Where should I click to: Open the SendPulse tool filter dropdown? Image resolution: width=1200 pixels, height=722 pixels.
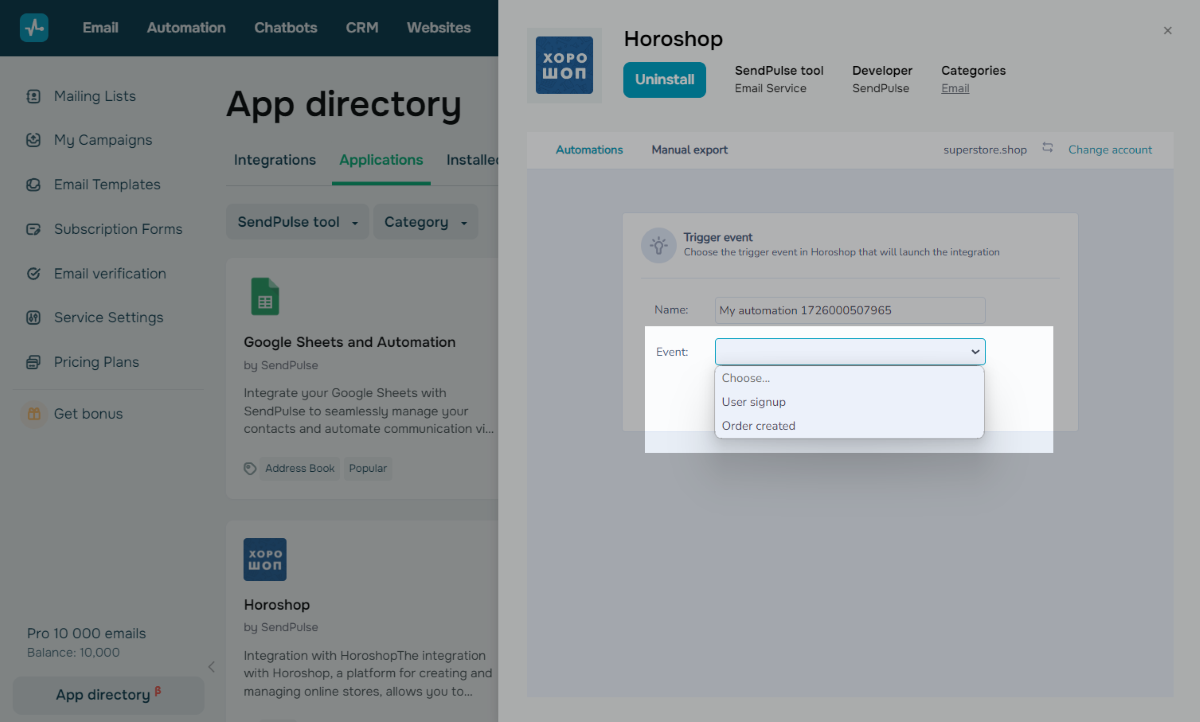pos(298,222)
